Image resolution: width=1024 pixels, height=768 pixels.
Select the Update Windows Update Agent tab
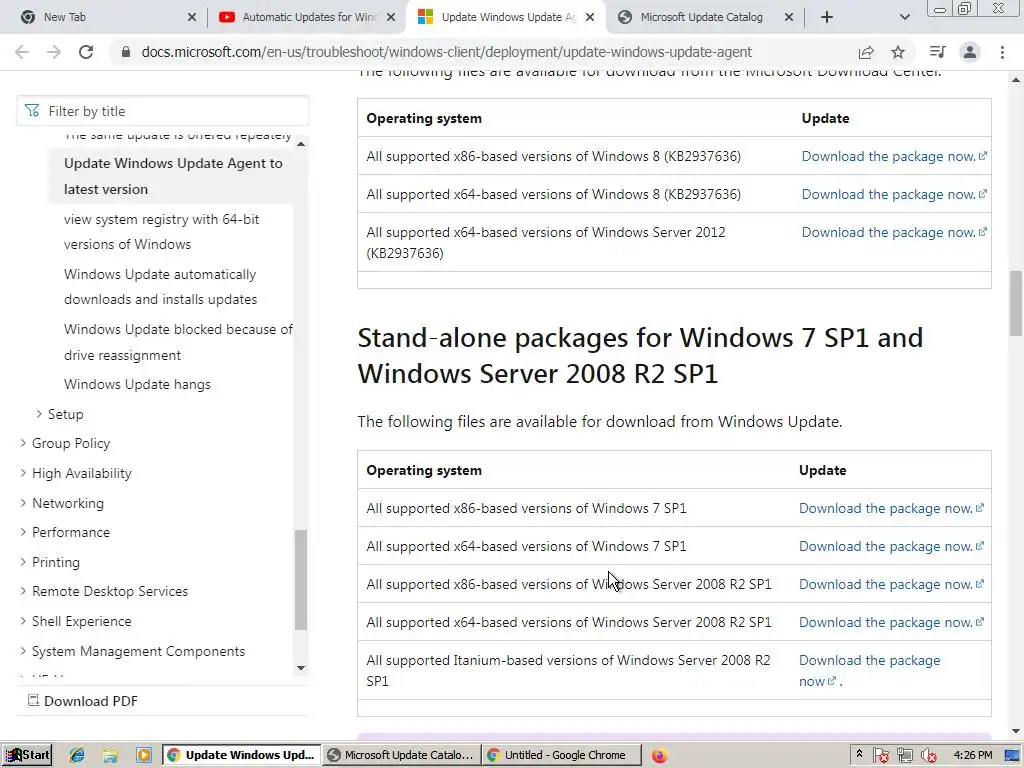[x=505, y=17]
